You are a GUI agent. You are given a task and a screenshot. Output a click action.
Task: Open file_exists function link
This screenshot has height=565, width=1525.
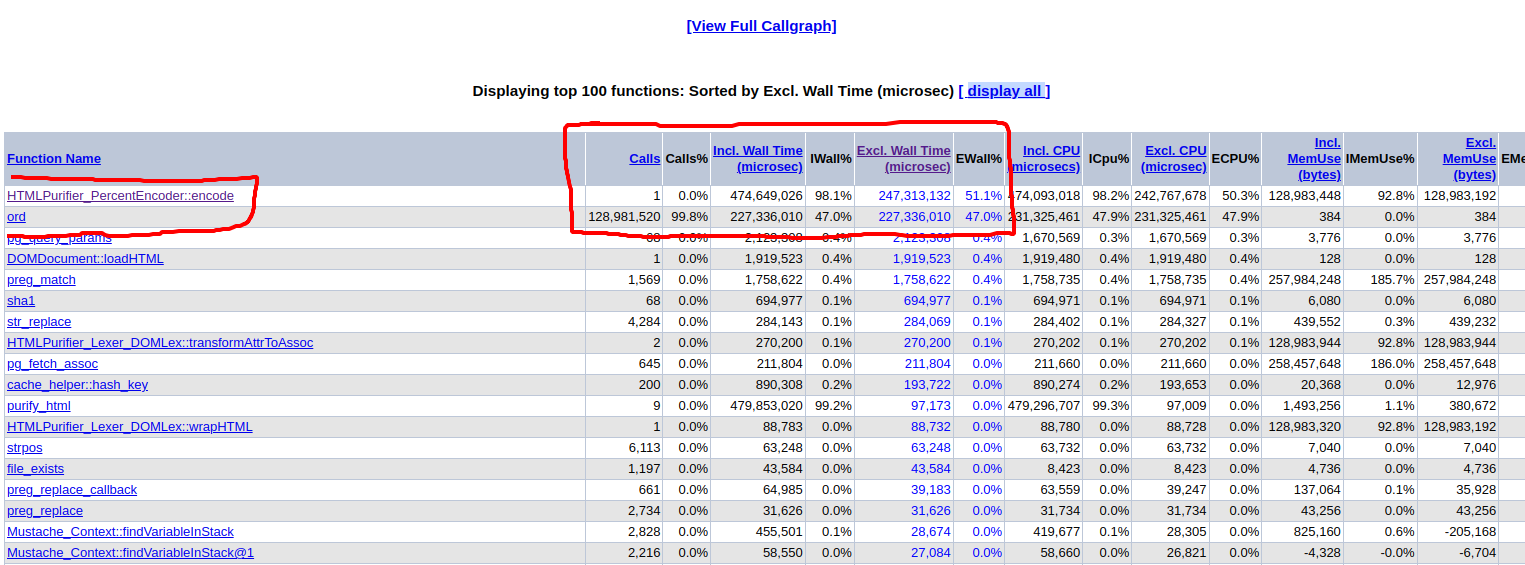35,469
